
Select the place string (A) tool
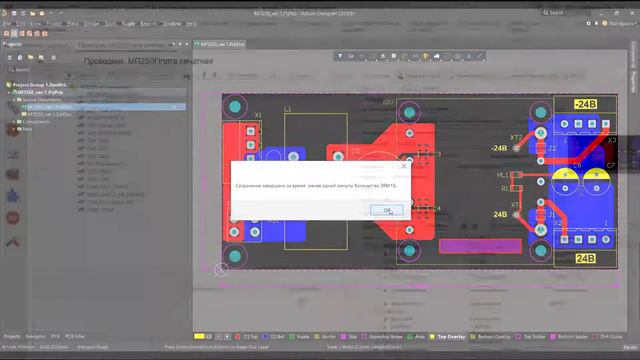(x=469, y=56)
